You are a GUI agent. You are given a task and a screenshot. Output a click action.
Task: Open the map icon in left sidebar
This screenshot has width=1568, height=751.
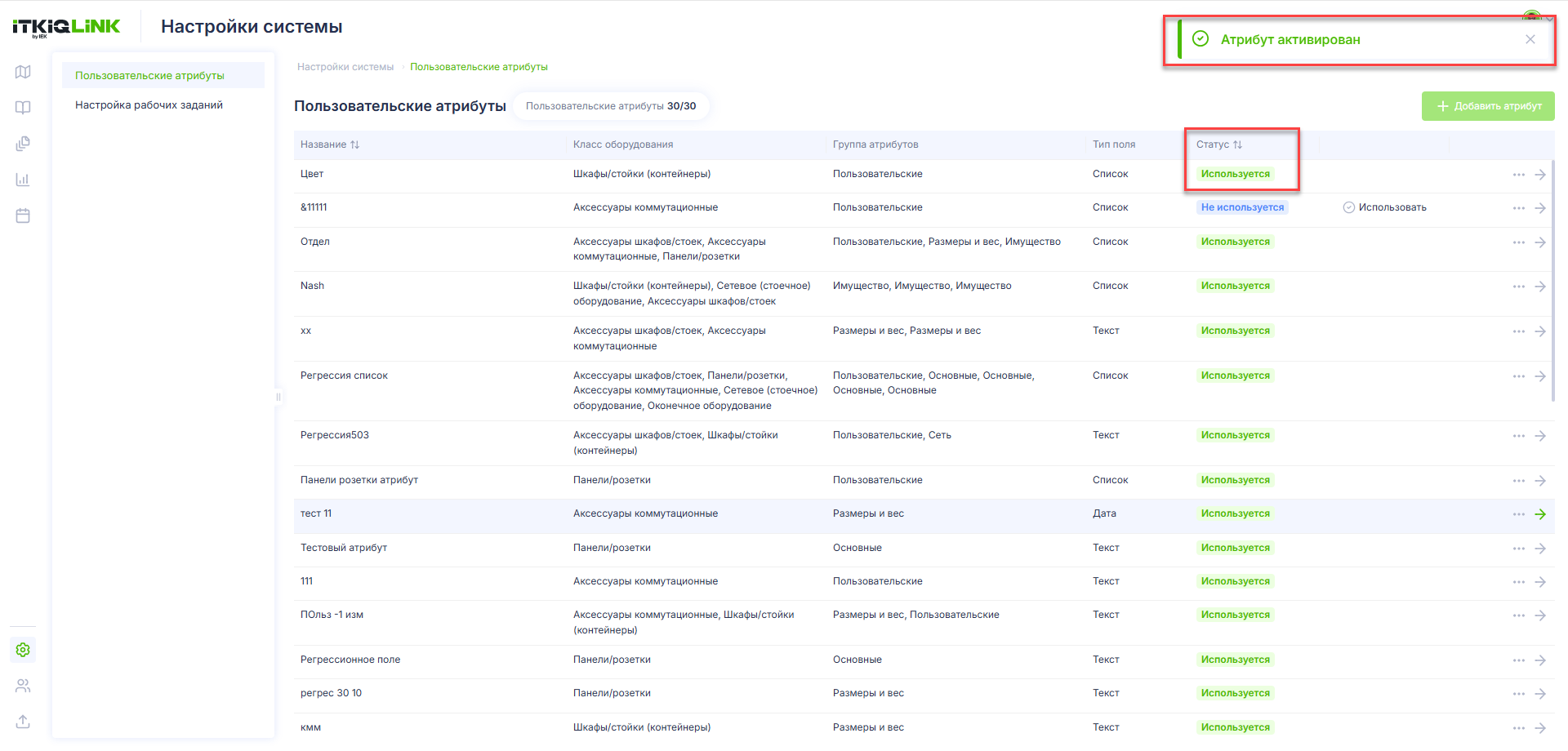point(23,72)
